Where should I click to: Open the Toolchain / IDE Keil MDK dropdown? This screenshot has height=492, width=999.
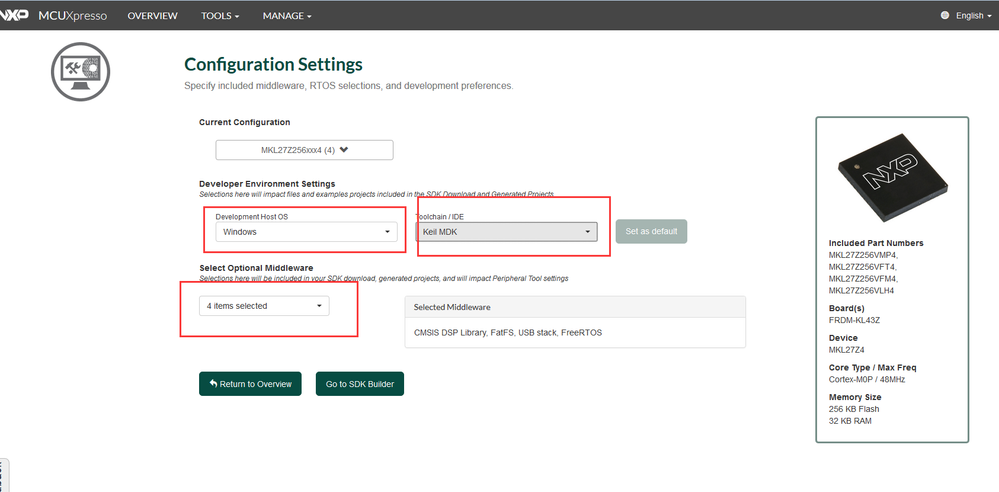click(506, 232)
